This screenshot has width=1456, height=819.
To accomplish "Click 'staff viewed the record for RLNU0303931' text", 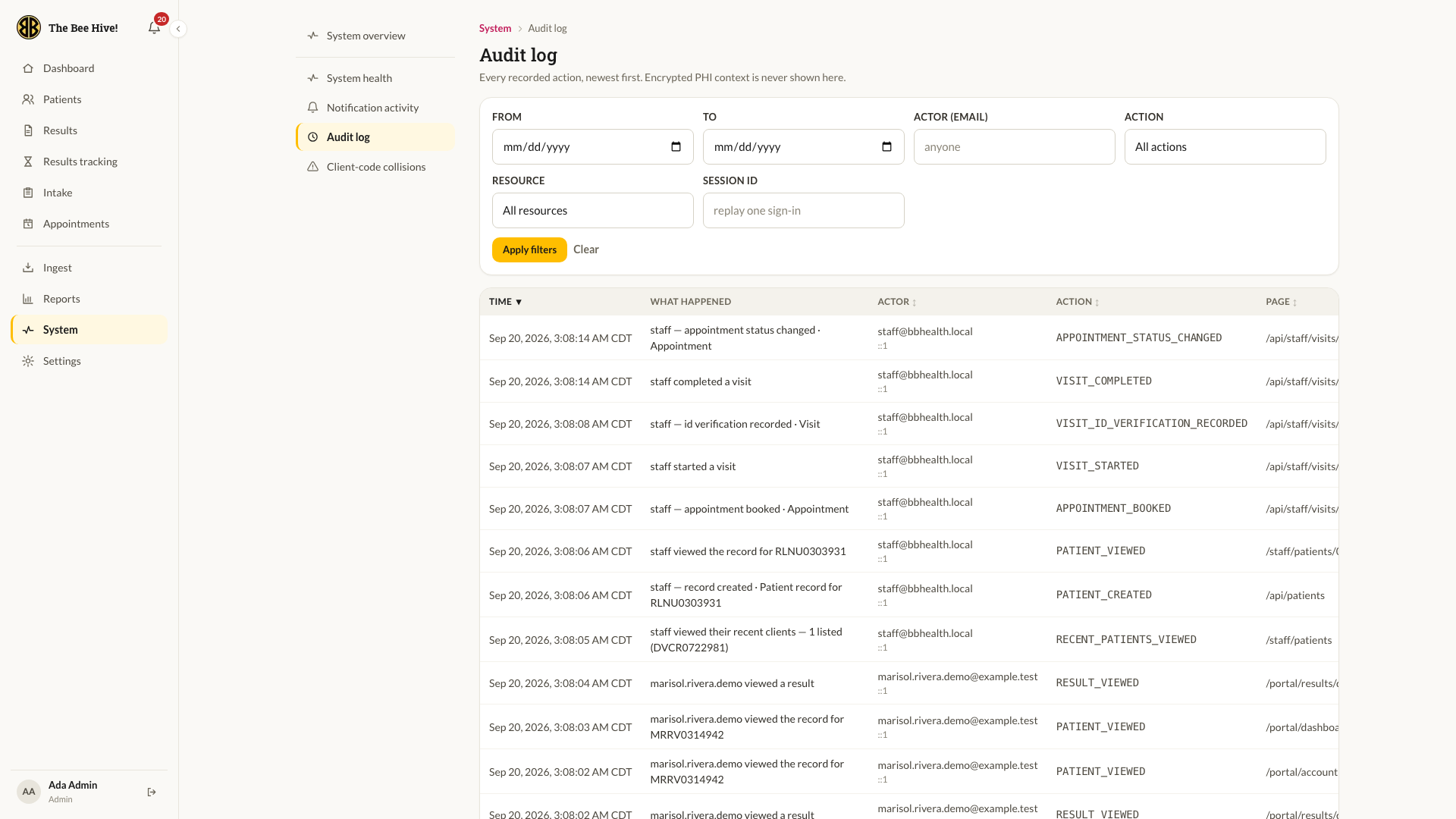I will pyautogui.click(x=748, y=551).
